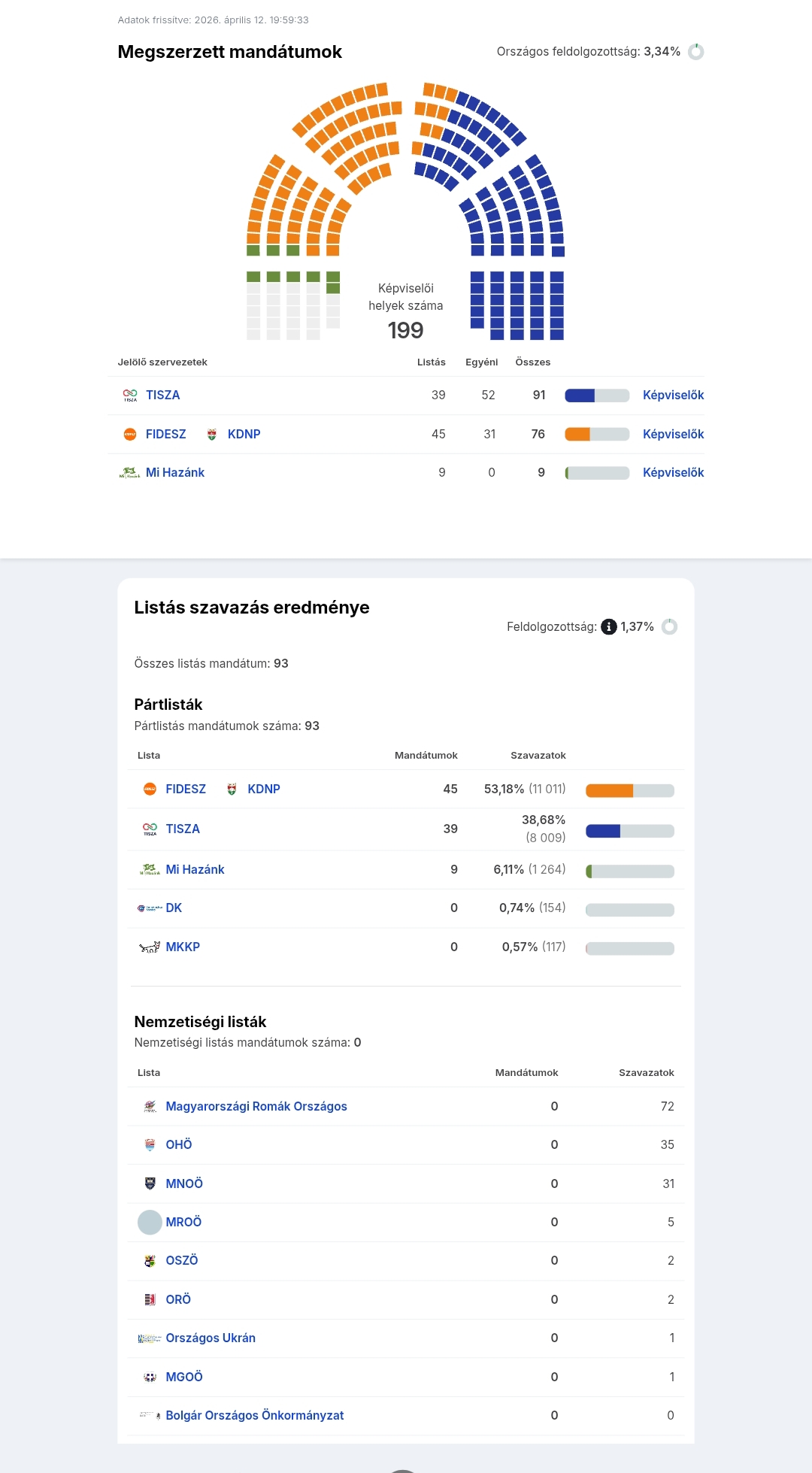Click the national processing donut indicator
Screen dimensions: 812x1473
pos(696,52)
